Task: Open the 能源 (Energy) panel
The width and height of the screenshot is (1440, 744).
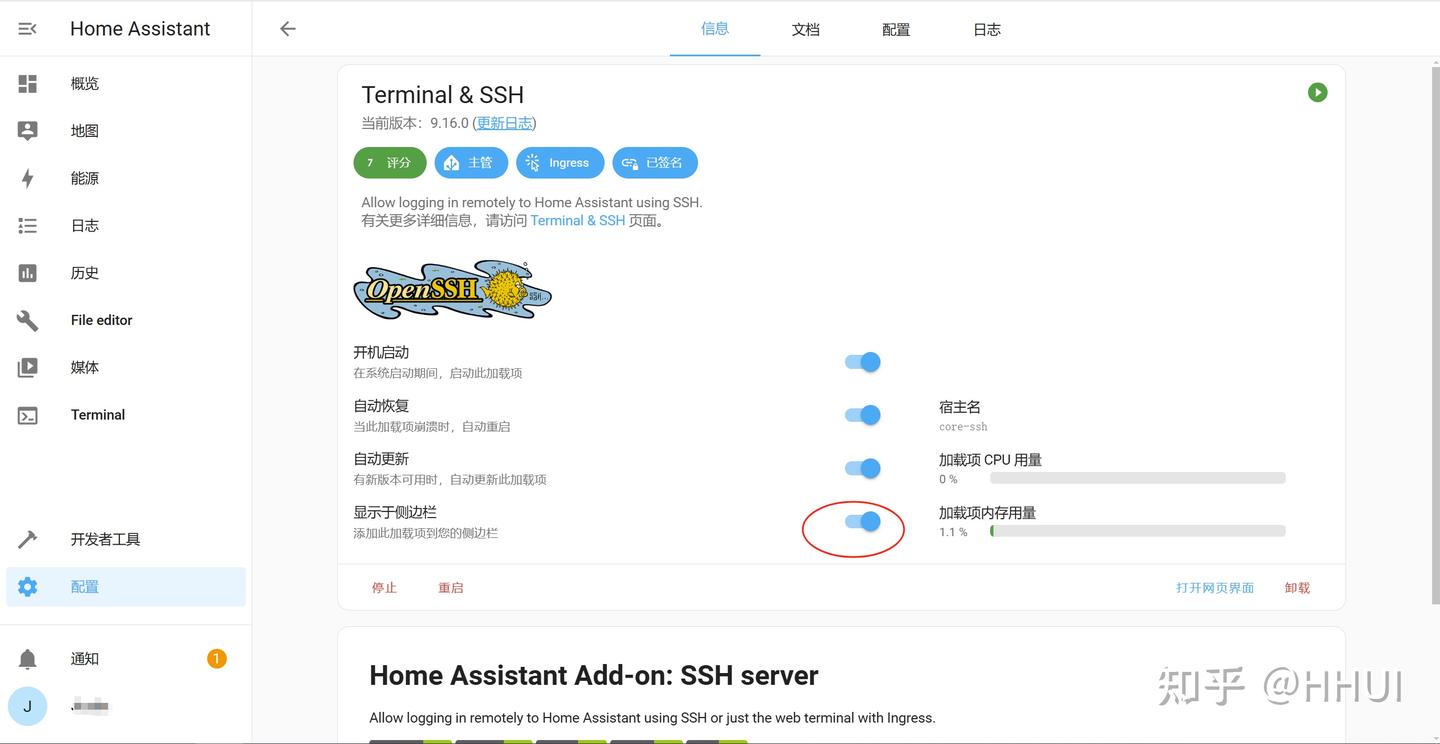Action: pyautogui.click(x=84, y=178)
